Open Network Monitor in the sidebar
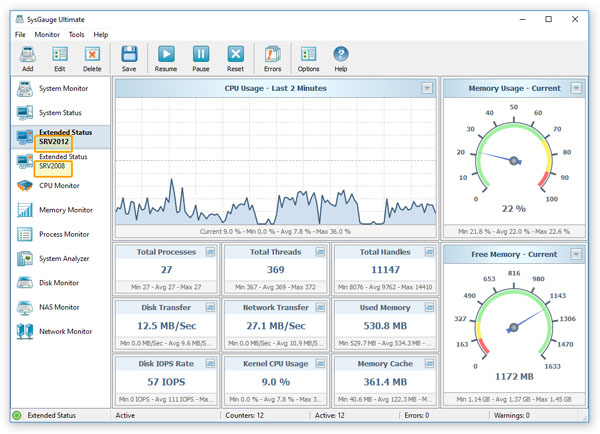Viewport: 600px width, 434px height. click(60, 331)
